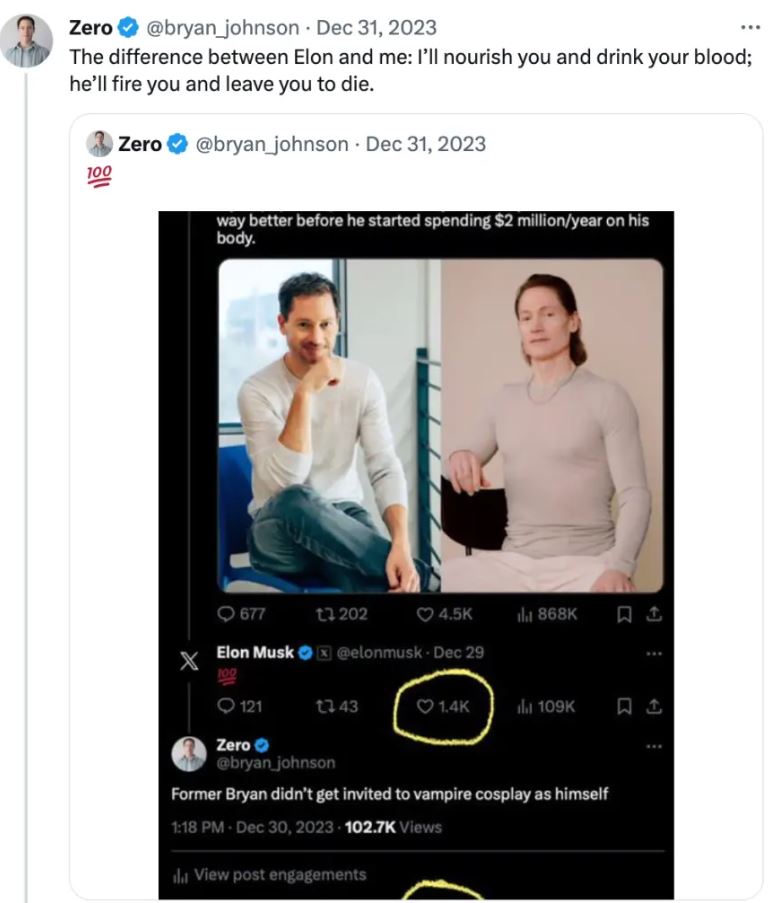
Task: Click the reply icon showing 677
Action: (224, 614)
